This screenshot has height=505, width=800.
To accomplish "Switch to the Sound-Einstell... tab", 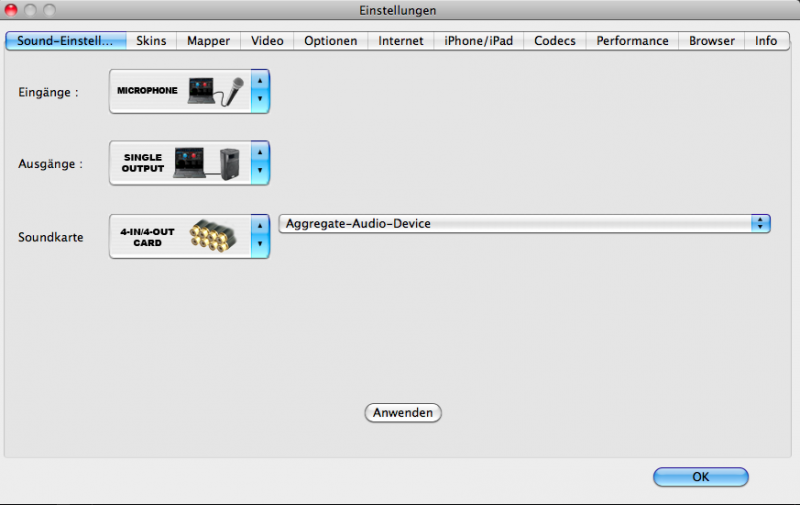I will click(x=66, y=41).
